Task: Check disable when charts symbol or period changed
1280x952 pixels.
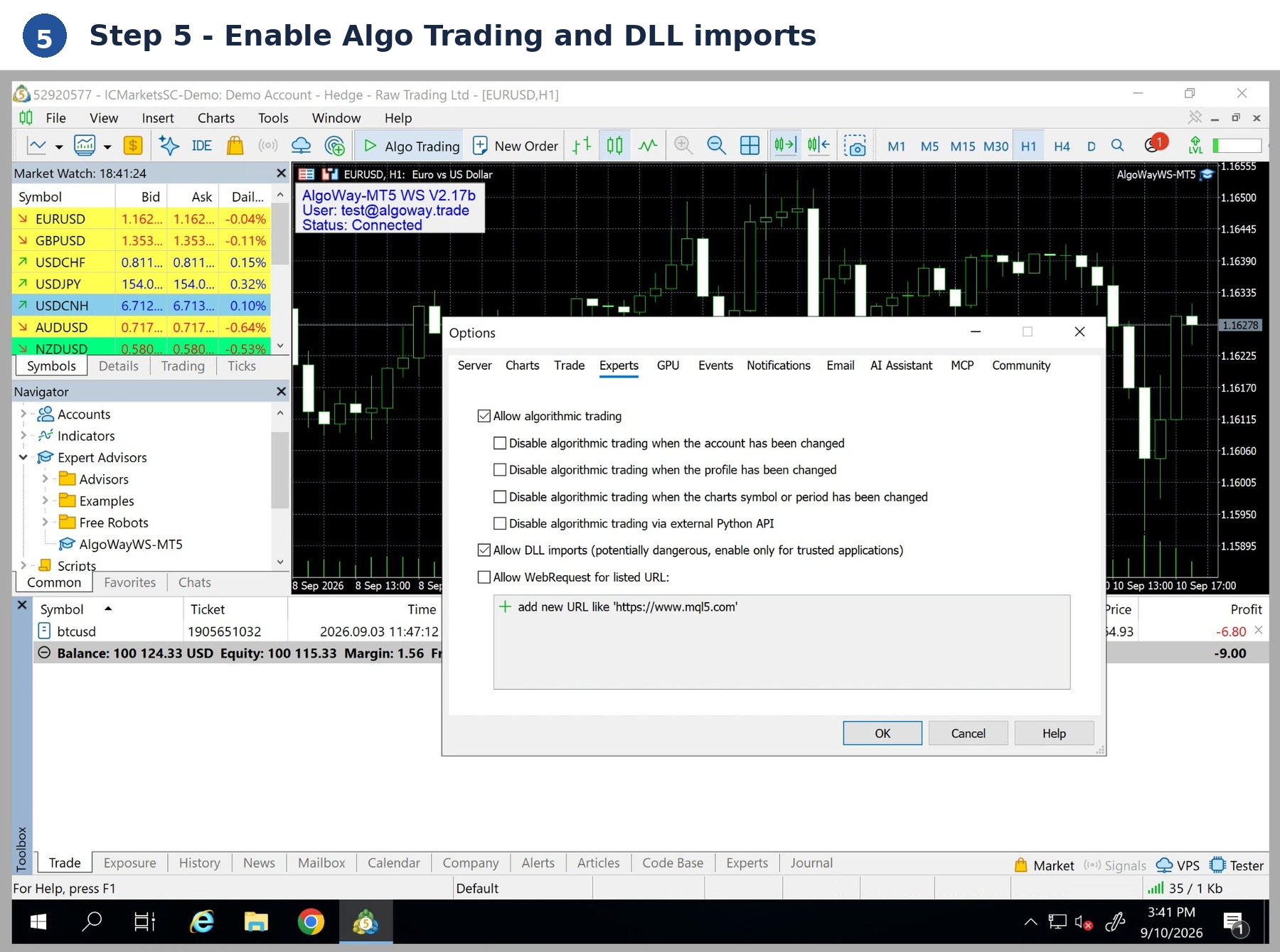Action: [500, 497]
